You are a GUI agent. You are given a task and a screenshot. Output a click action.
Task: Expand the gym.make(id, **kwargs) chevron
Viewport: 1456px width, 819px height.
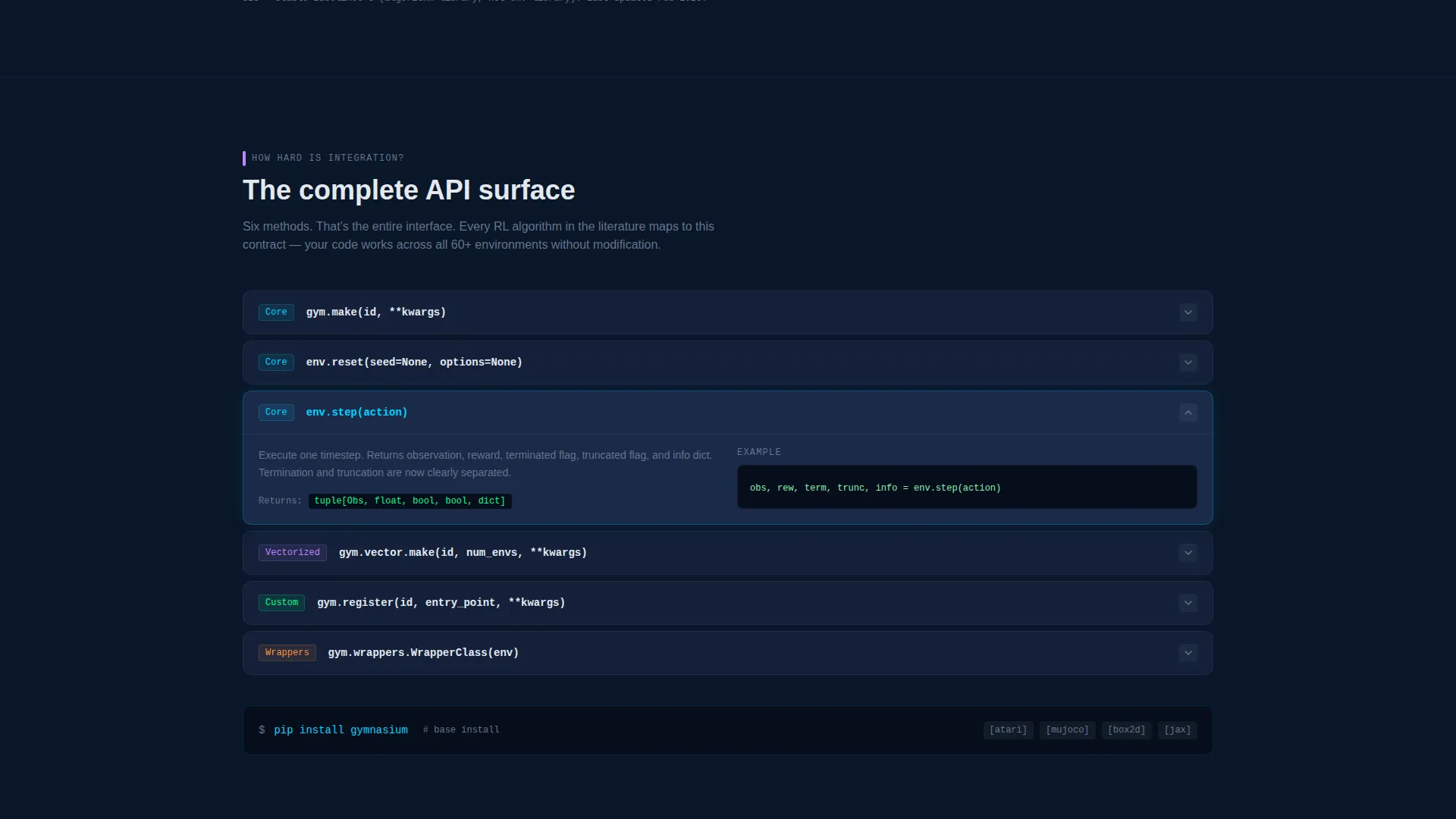click(1188, 312)
